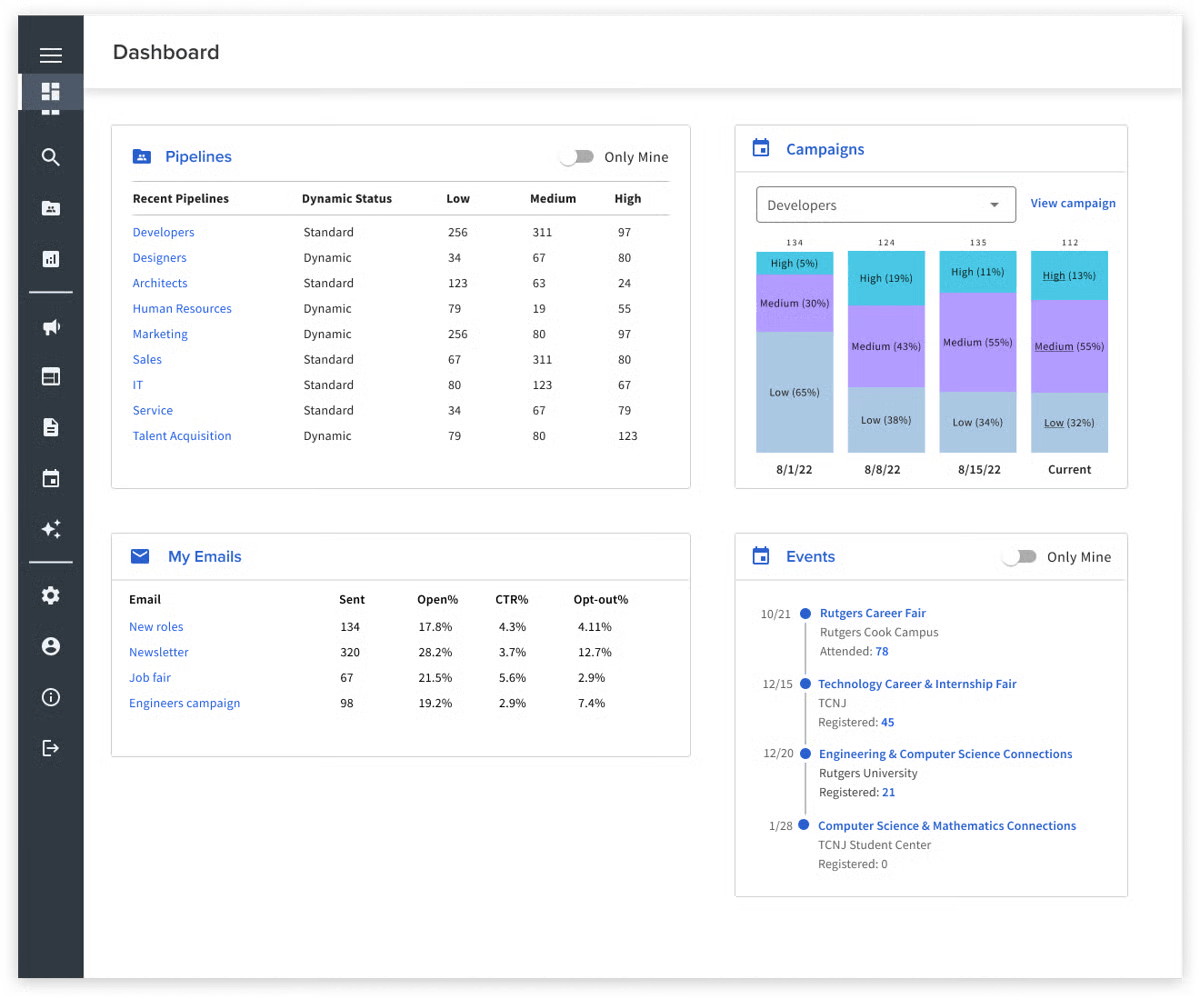Screen dimensions: 1200x999
Task: Toggle Only Mine in the Events panel
Action: click(x=1019, y=556)
